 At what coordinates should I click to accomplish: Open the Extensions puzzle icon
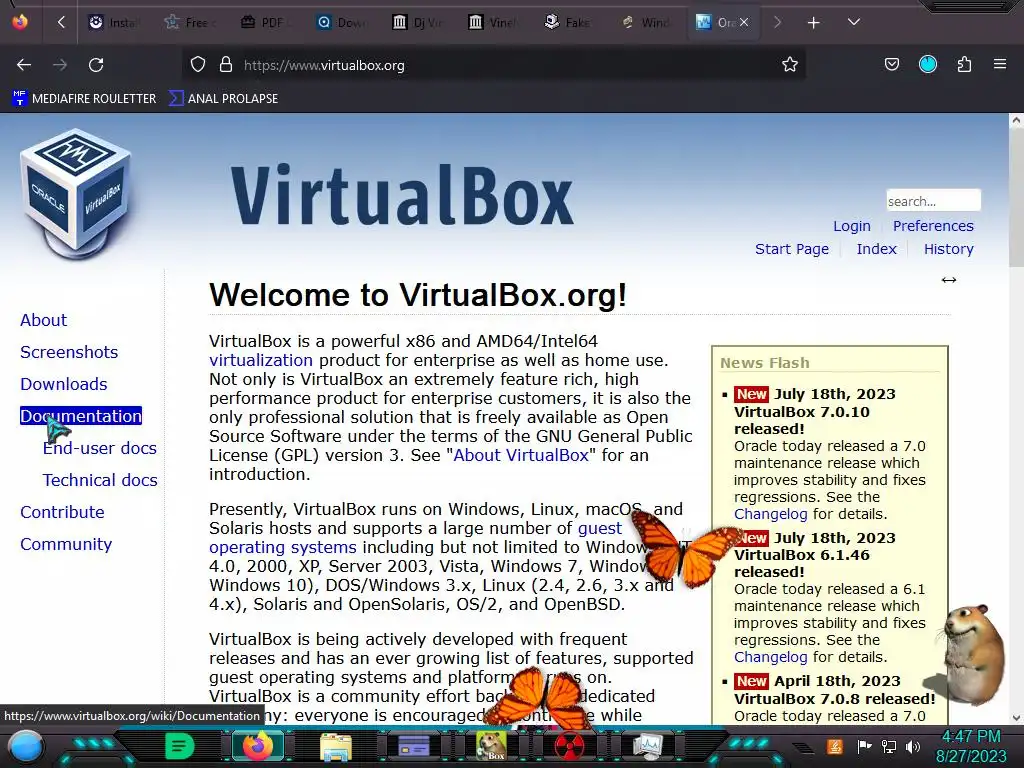point(964,64)
